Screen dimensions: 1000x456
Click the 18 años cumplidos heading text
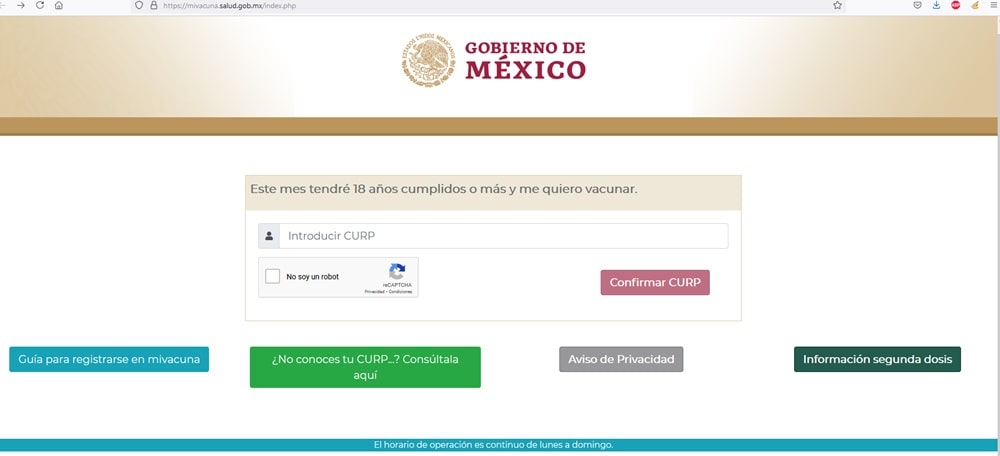[444, 189]
